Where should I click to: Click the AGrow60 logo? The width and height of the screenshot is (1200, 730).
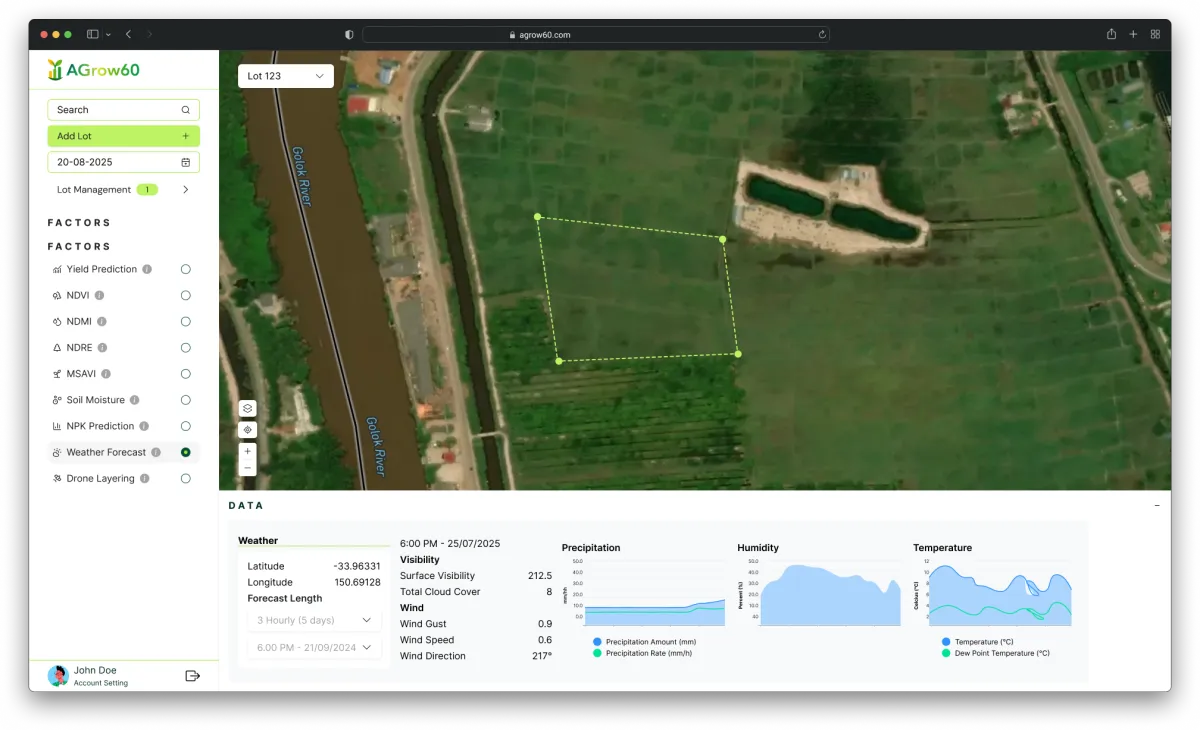coord(93,70)
